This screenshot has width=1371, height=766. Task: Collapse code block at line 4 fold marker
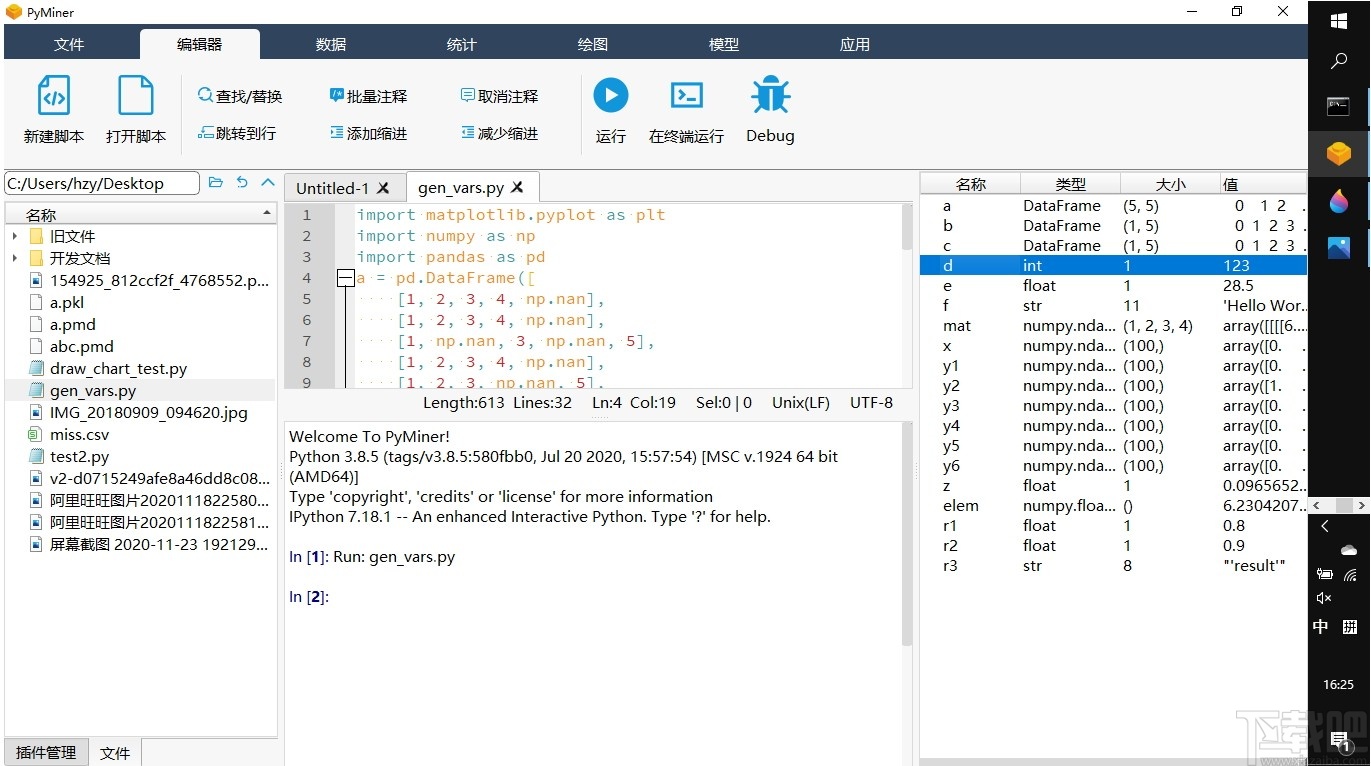click(x=345, y=277)
